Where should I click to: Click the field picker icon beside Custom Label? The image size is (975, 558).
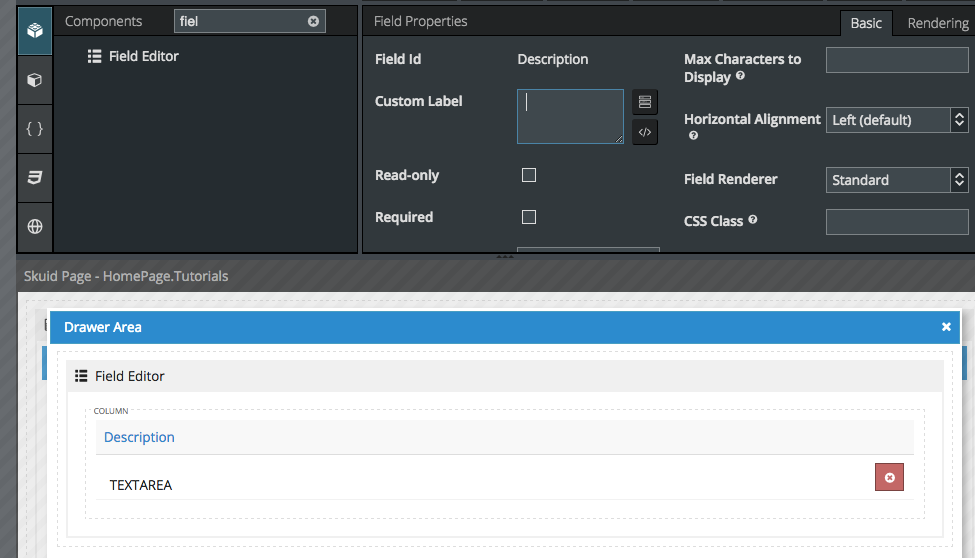pyautogui.click(x=645, y=102)
